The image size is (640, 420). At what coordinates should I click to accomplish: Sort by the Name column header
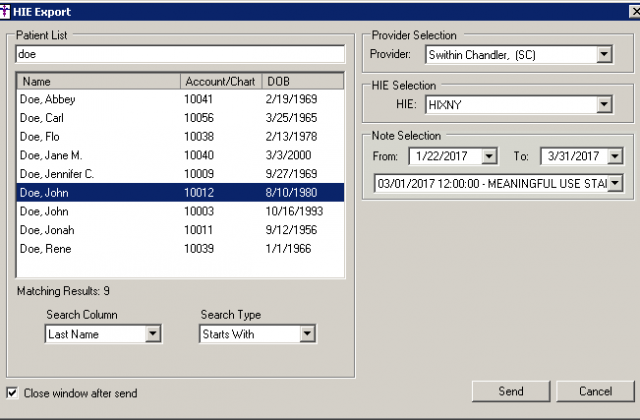coord(99,81)
